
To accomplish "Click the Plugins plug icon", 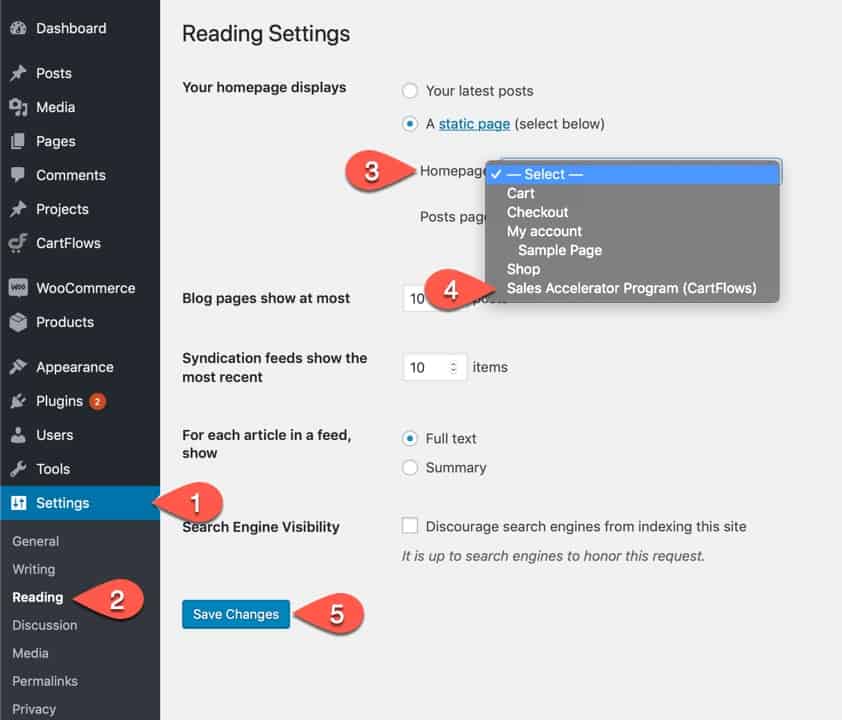I will (x=18, y=401).
